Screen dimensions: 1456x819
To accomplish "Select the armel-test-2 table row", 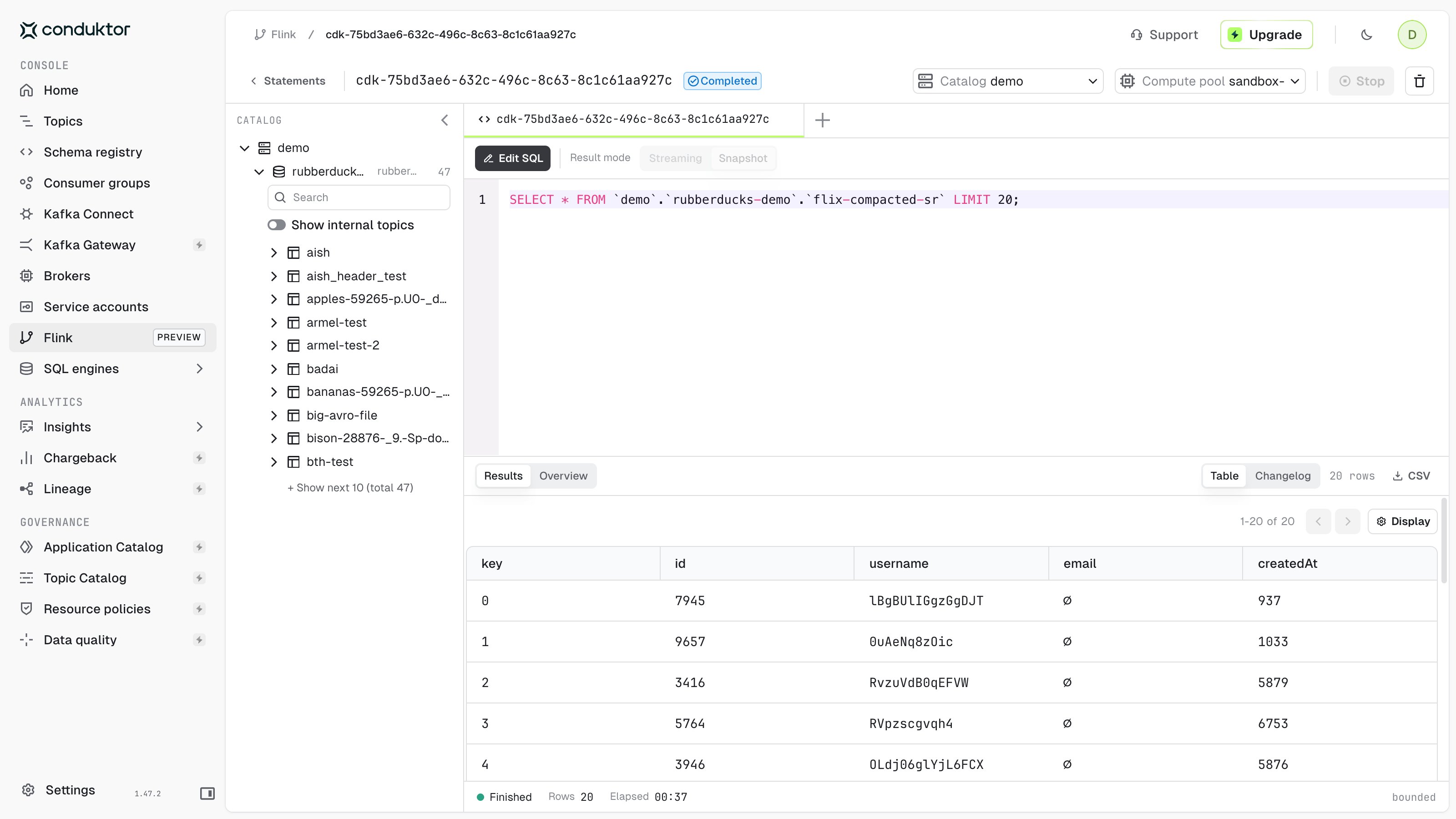I will 359,345.
